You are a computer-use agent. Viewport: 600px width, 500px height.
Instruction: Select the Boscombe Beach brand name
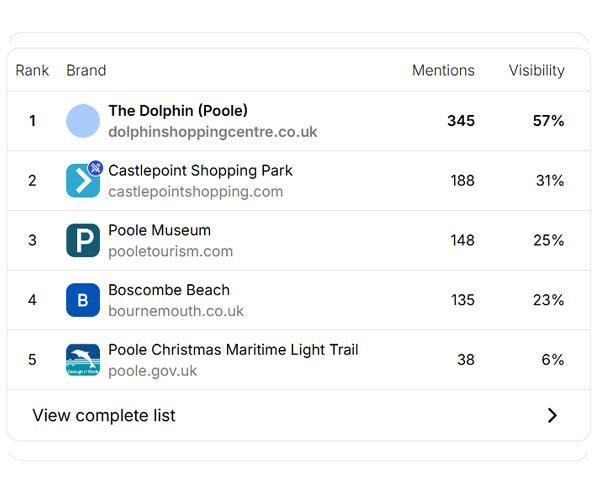(x=169, y=290)
